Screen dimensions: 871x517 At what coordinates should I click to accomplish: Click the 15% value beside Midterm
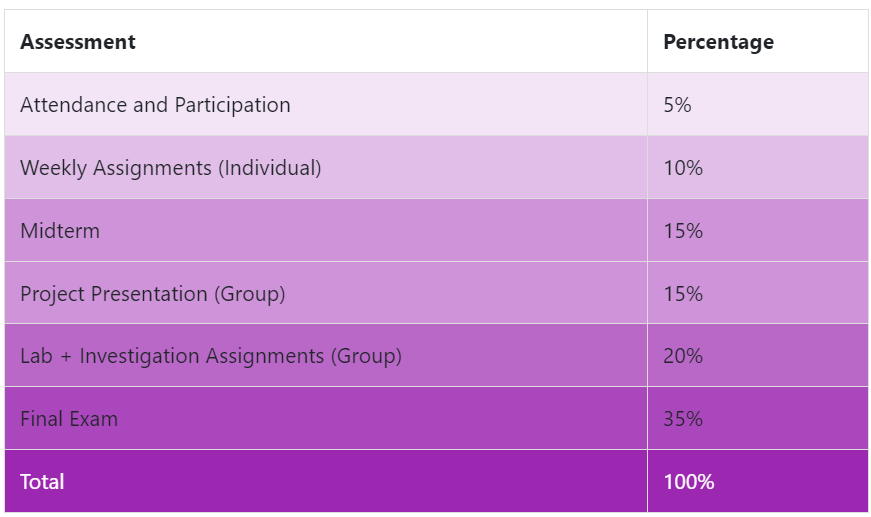683,231
